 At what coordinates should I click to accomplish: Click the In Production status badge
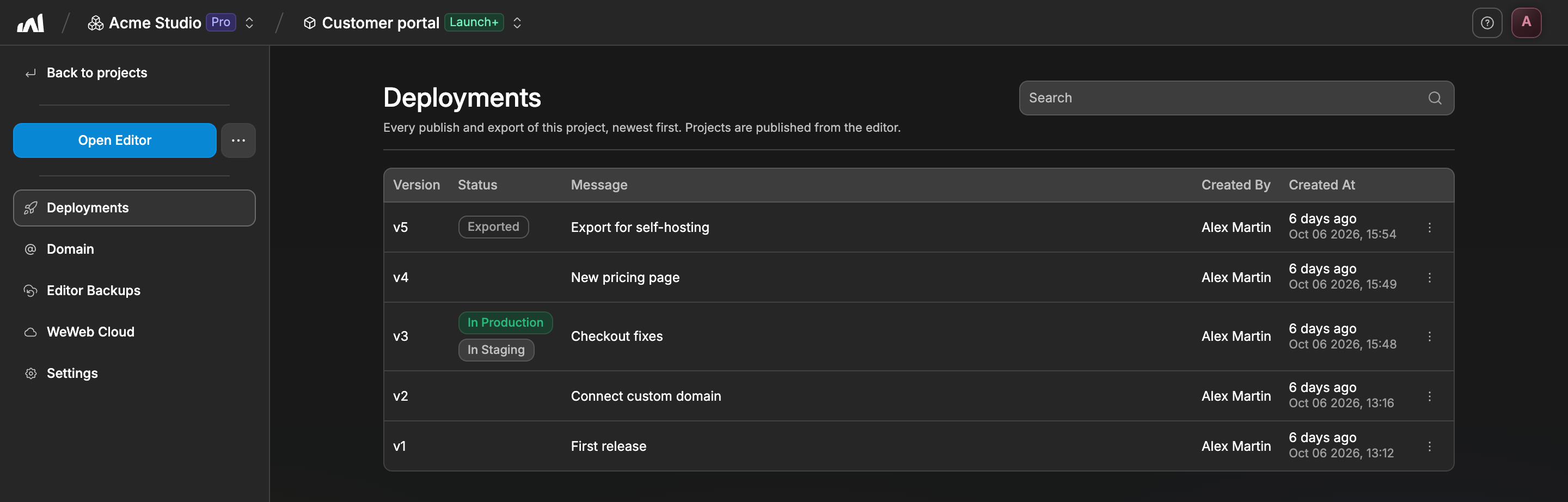coord(505,322)
